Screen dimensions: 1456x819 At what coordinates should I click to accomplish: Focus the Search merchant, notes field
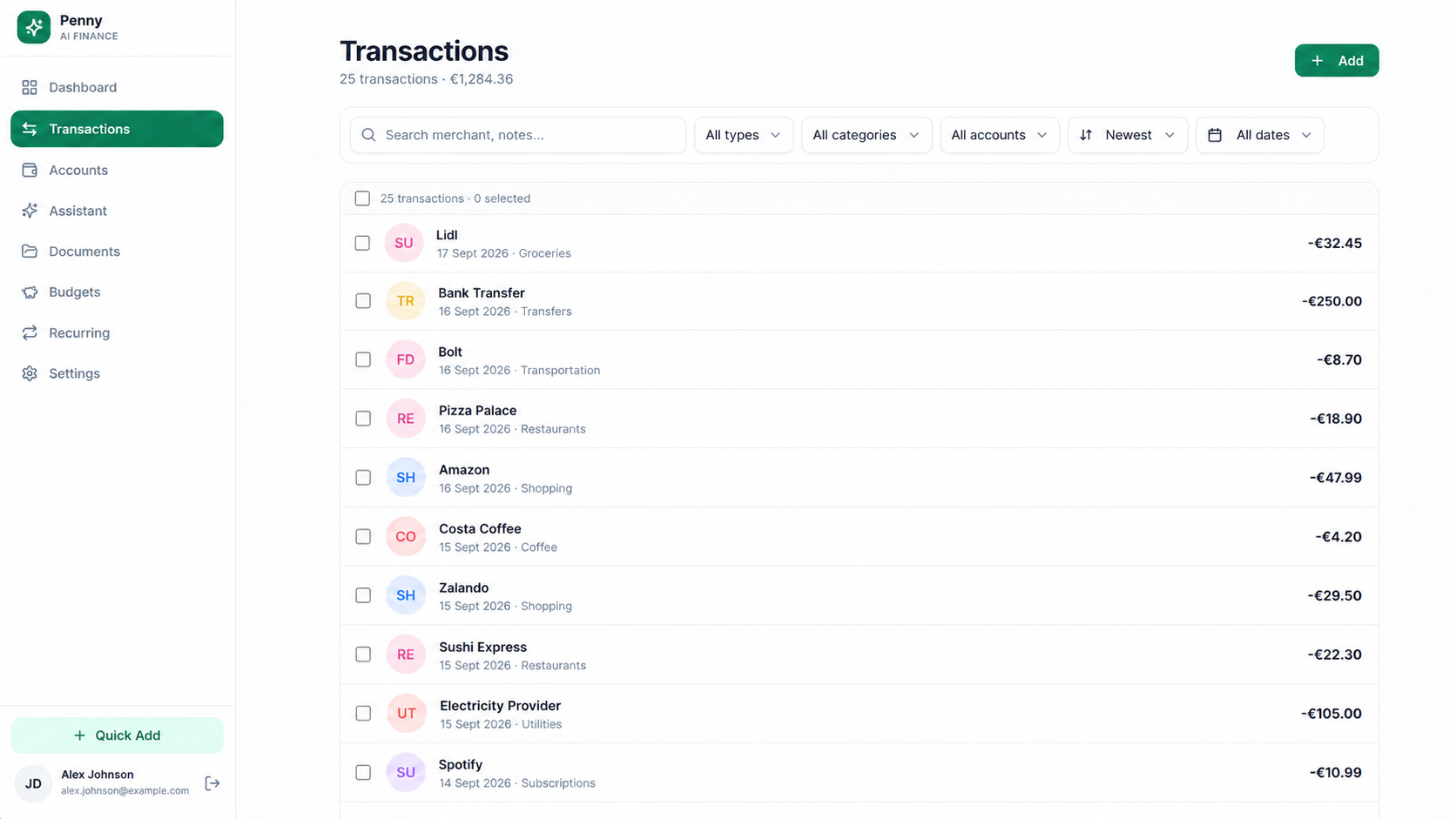518,135
